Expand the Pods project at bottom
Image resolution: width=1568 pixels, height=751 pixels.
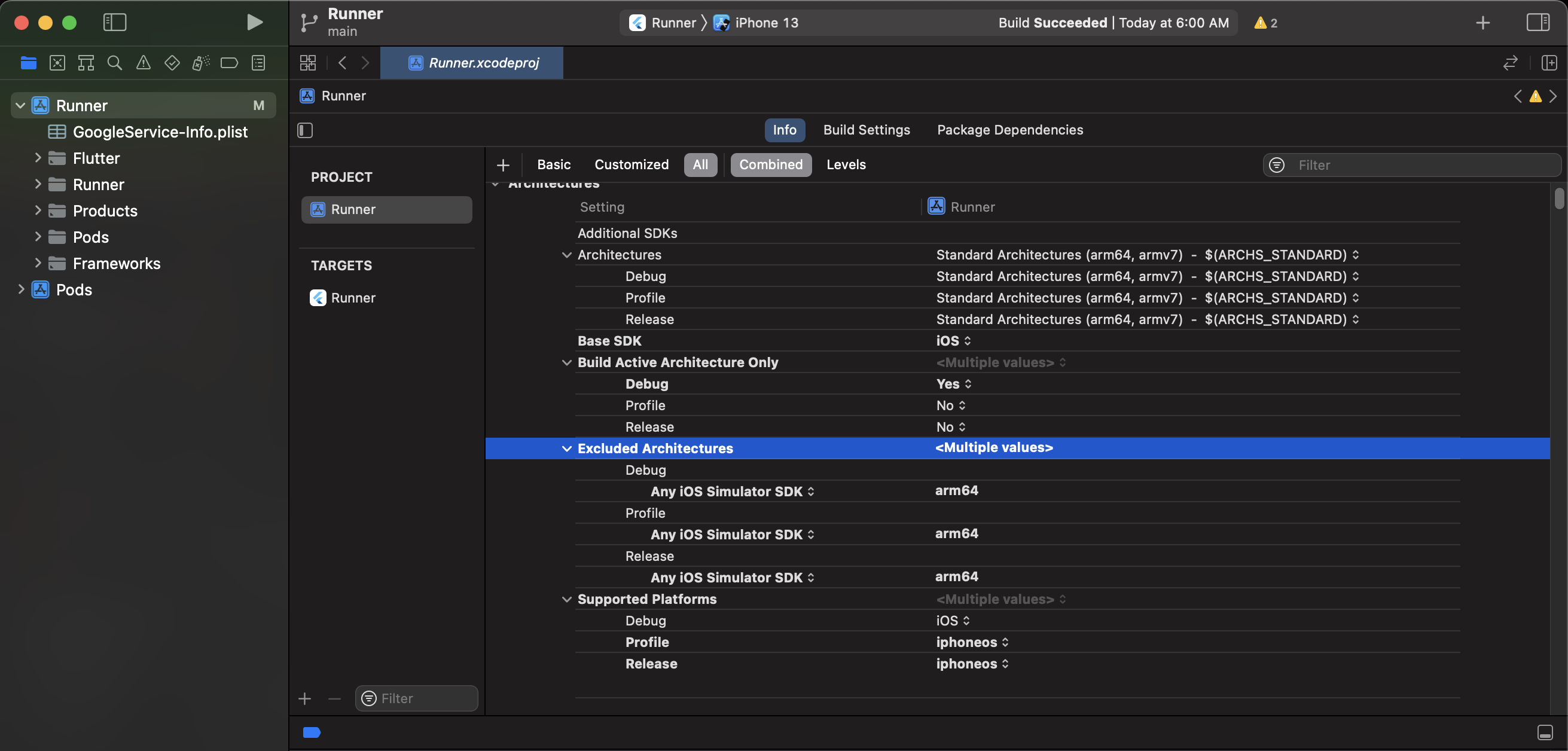tap(21, 289)
